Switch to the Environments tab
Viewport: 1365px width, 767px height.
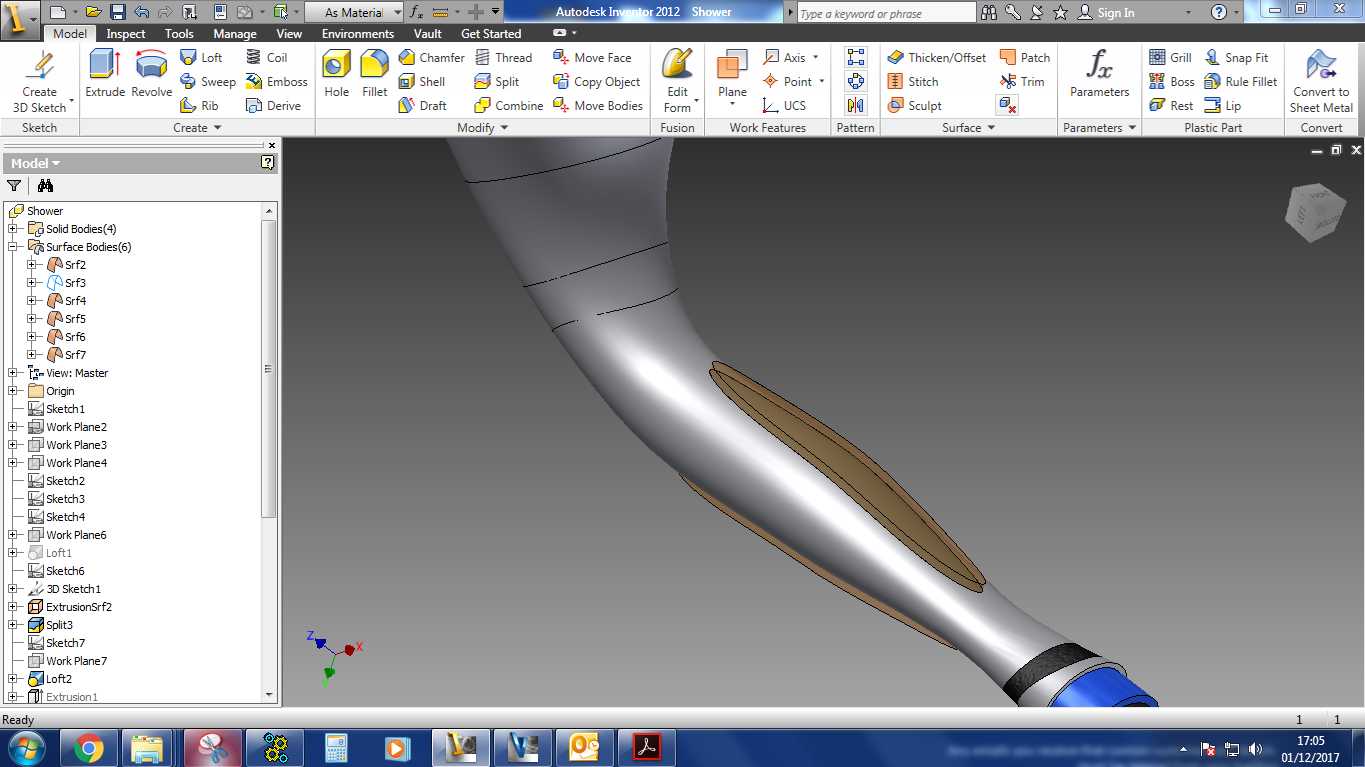click(x=358, y=33)
